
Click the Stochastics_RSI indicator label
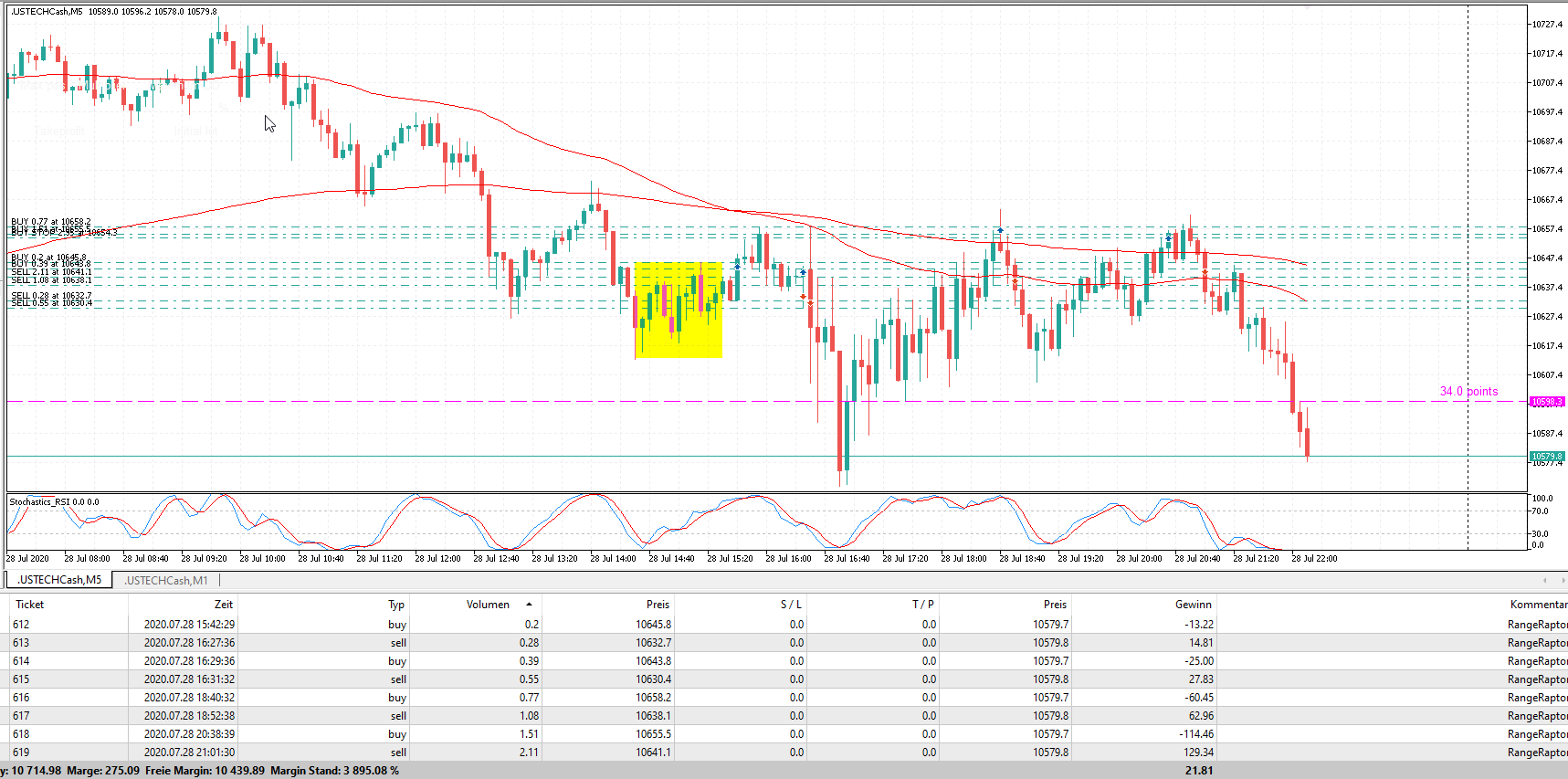pos(54,501)
